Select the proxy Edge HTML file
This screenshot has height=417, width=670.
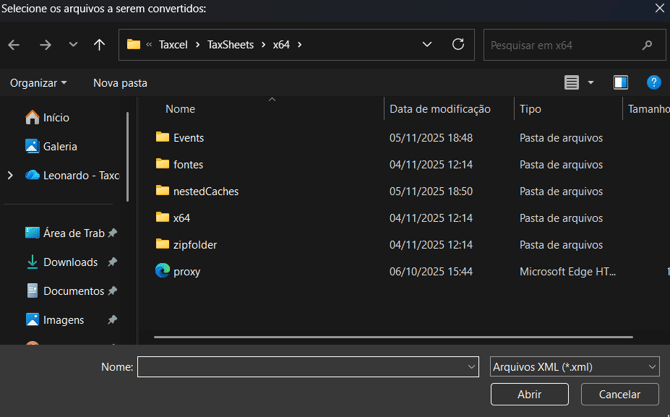point(186,271)
